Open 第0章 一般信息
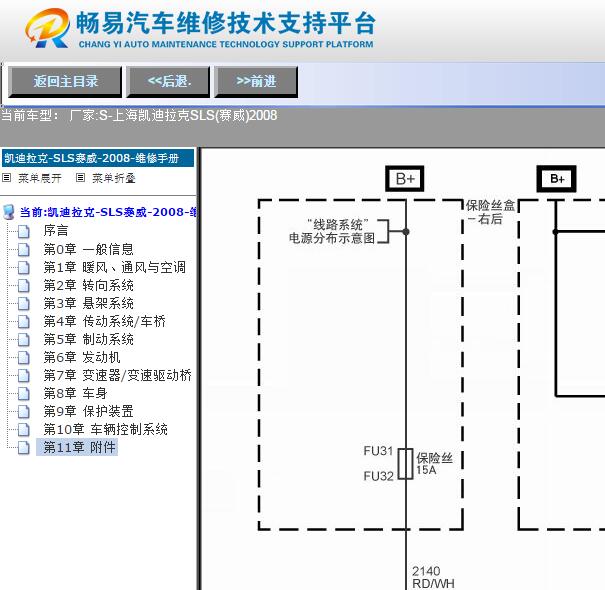Screen dimensions: 605x590 tap(88, 249)
